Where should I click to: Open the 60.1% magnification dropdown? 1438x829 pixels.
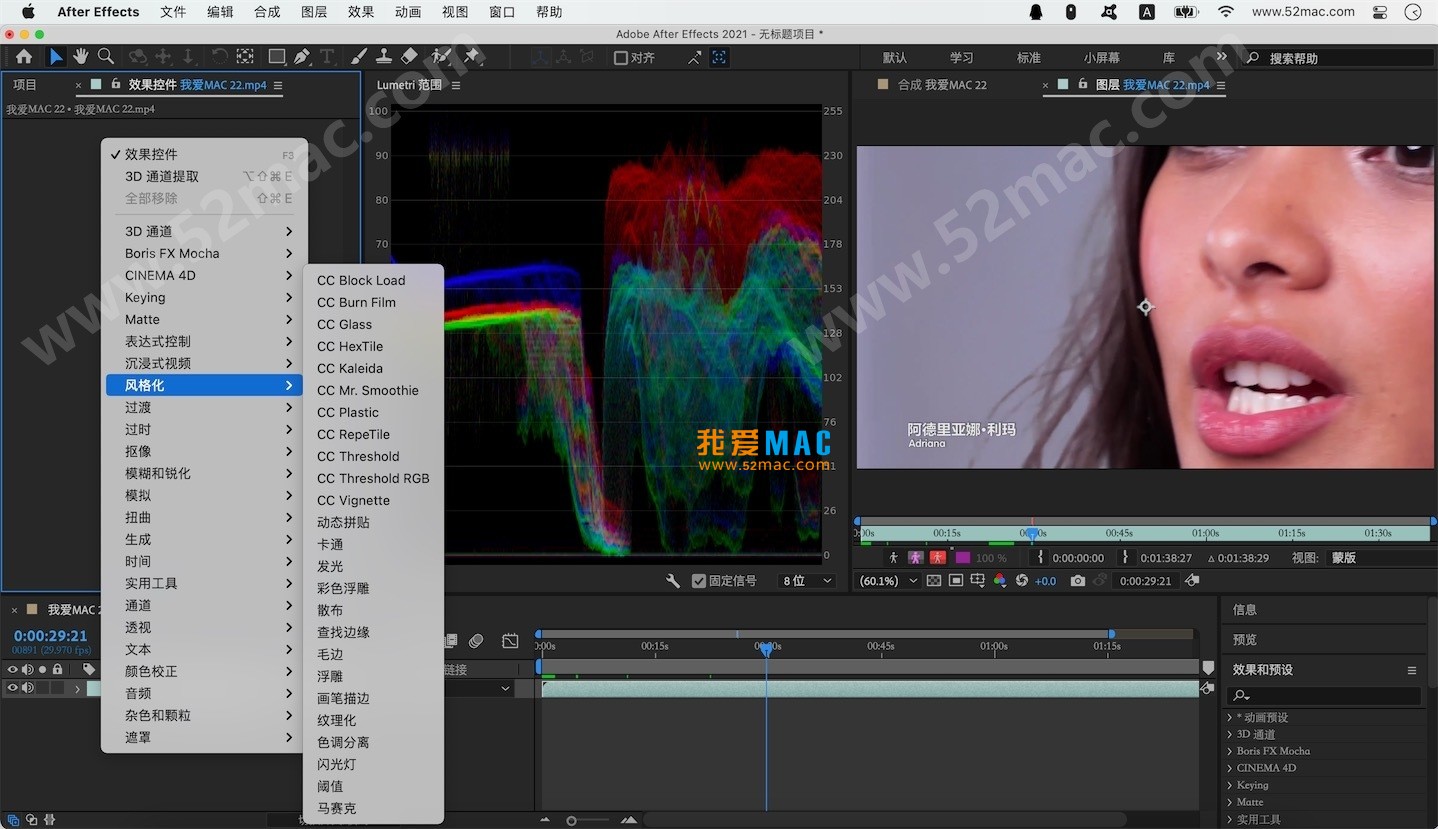[x=888, y=581]
